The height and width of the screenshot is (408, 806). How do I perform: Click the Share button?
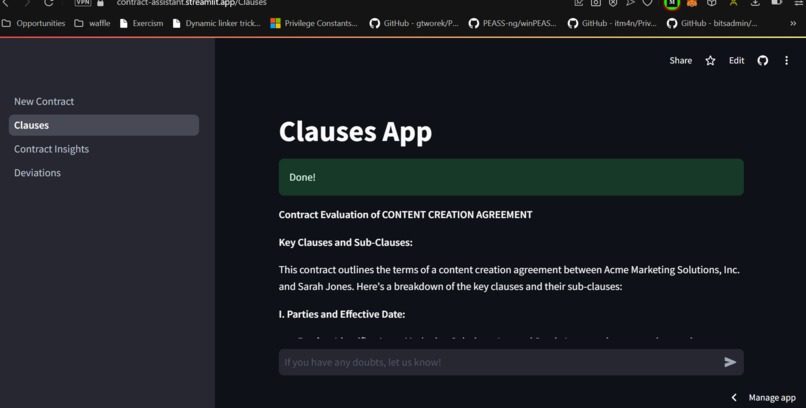[681, 61]
